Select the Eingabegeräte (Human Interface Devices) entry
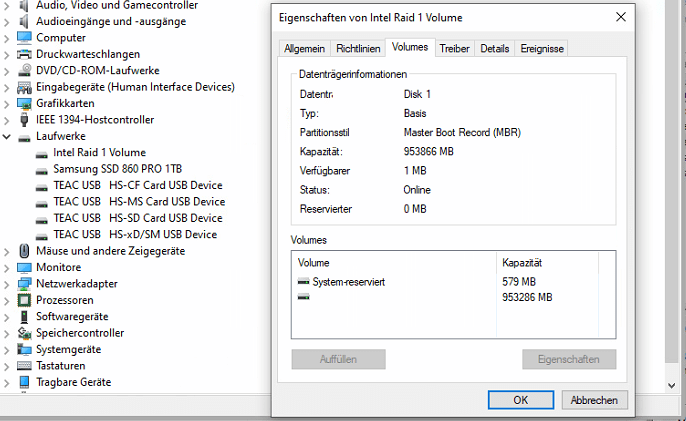This screenshot has width=686, height=421. click(x=135, y=87)
